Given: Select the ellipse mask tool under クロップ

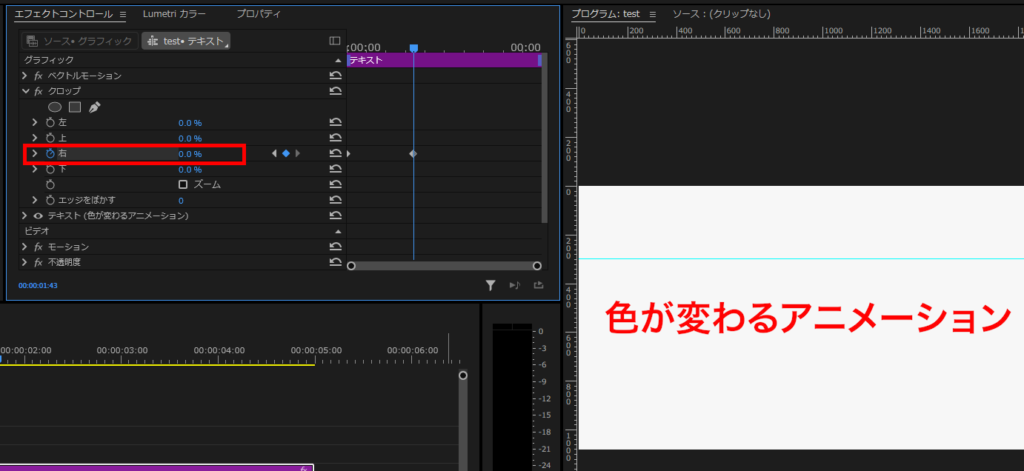Looking at the screenshot, I should [55, 107].
